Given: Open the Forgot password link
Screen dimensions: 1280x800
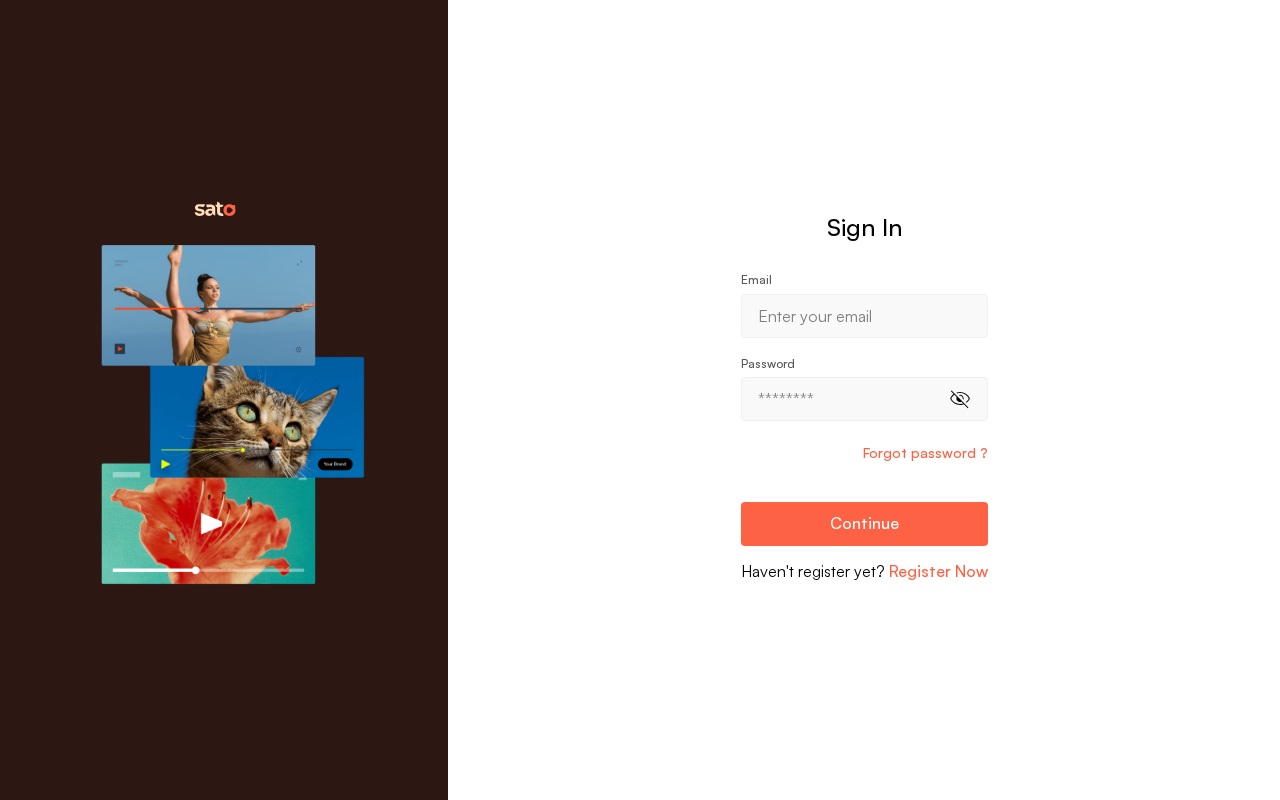Looking at the screenshot, I should [925, 453].
